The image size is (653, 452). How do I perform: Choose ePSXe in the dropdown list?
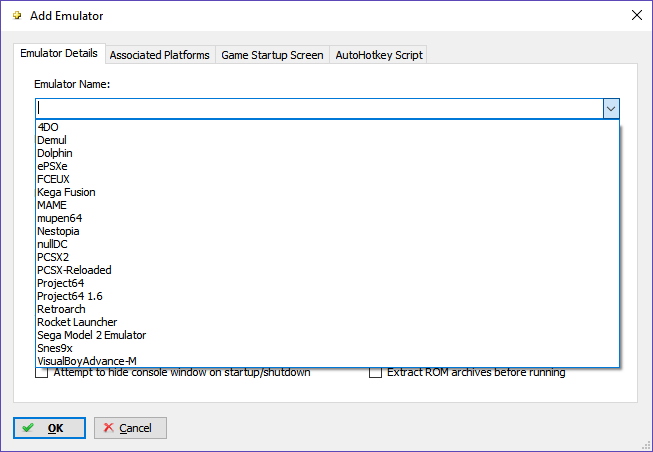tap(327, 166)
